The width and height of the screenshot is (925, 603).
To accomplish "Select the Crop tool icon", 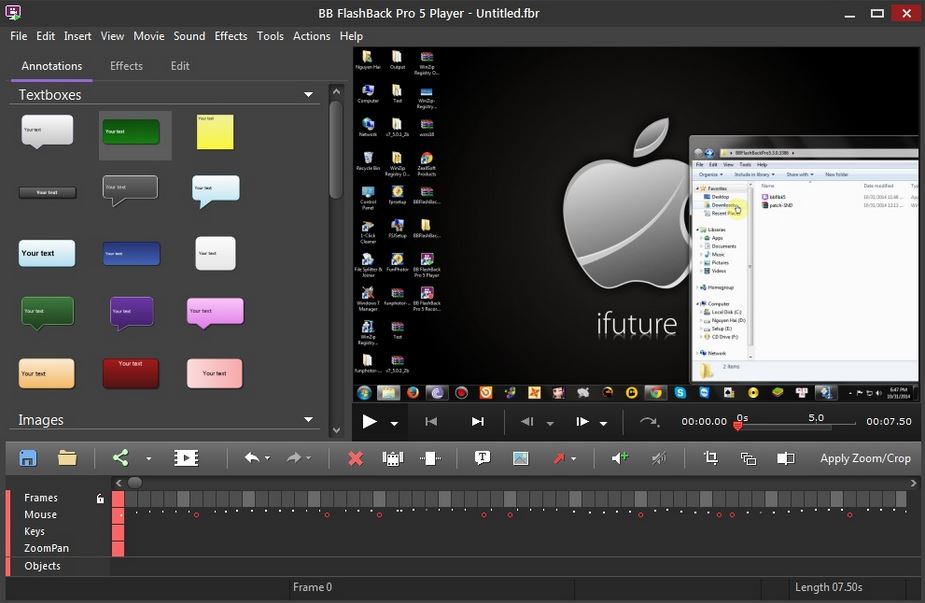I will click(x=711, y=458).
